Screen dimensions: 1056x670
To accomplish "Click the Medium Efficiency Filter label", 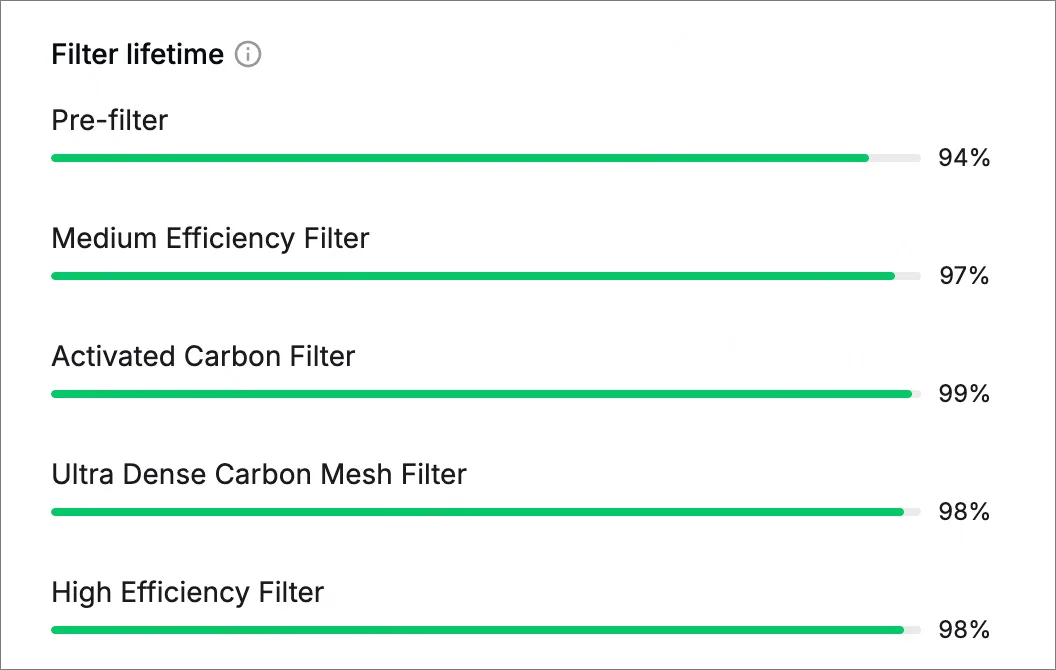I will tap(210, 238).
